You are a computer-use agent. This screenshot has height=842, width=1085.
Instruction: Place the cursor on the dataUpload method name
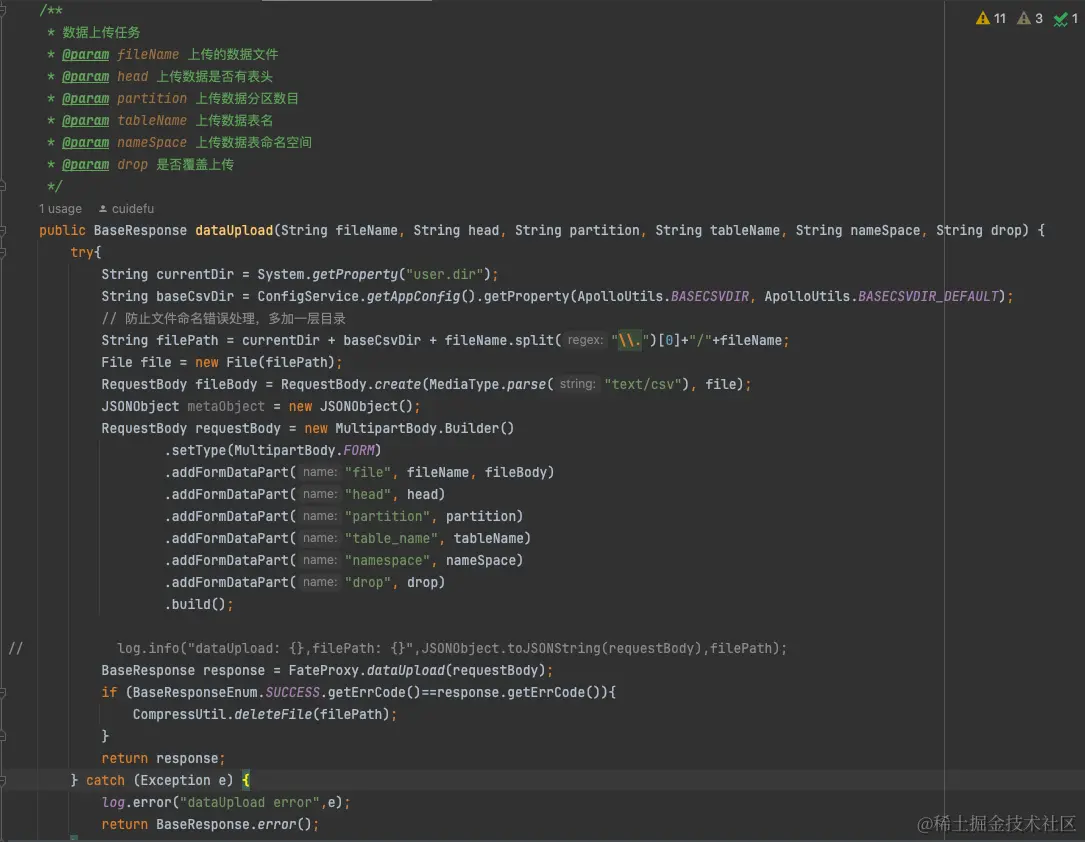pyautogui.click(x=234, y=230)
